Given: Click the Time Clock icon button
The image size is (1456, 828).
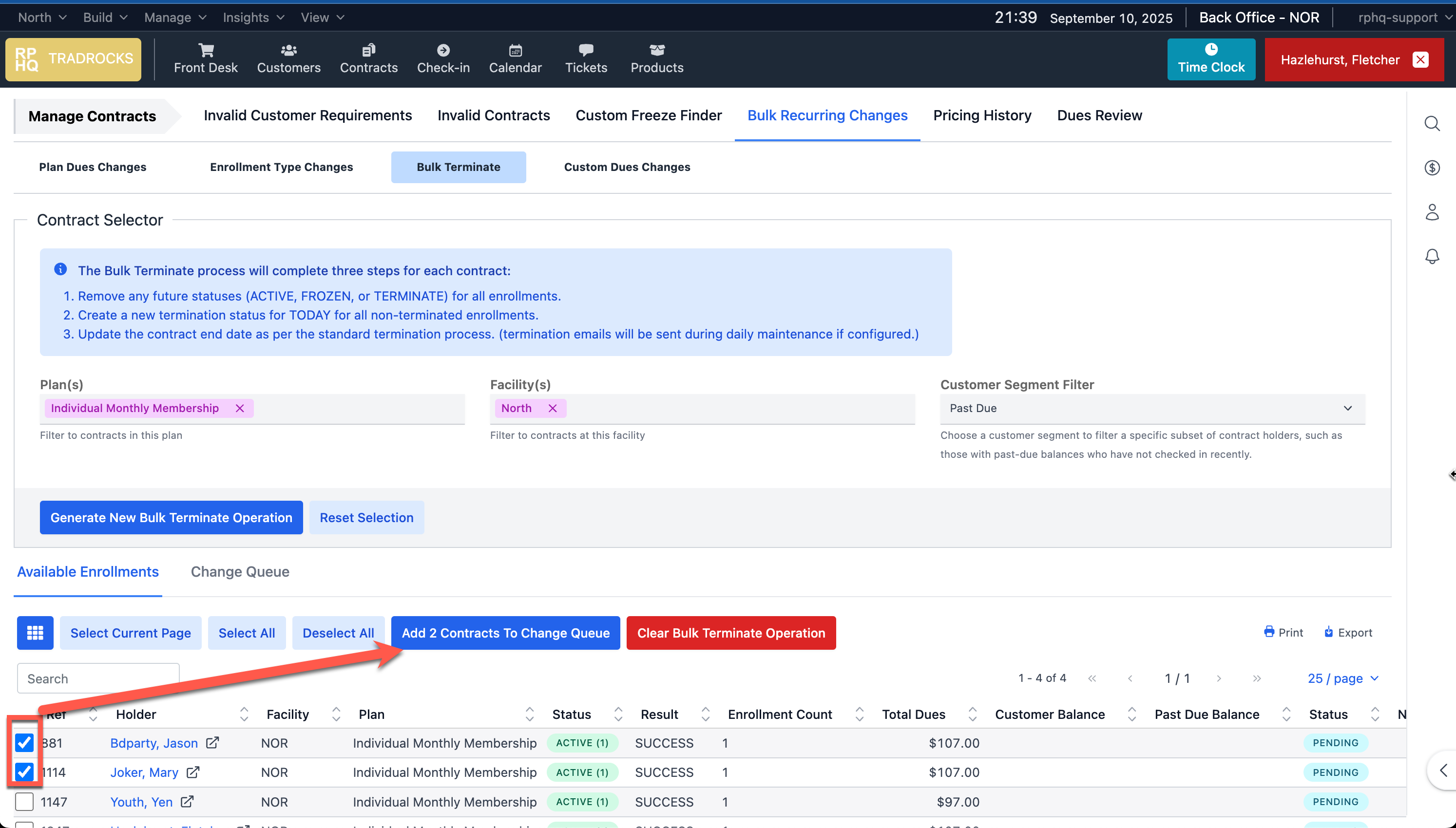Looking at the screenshot, I should (1211, 59).
